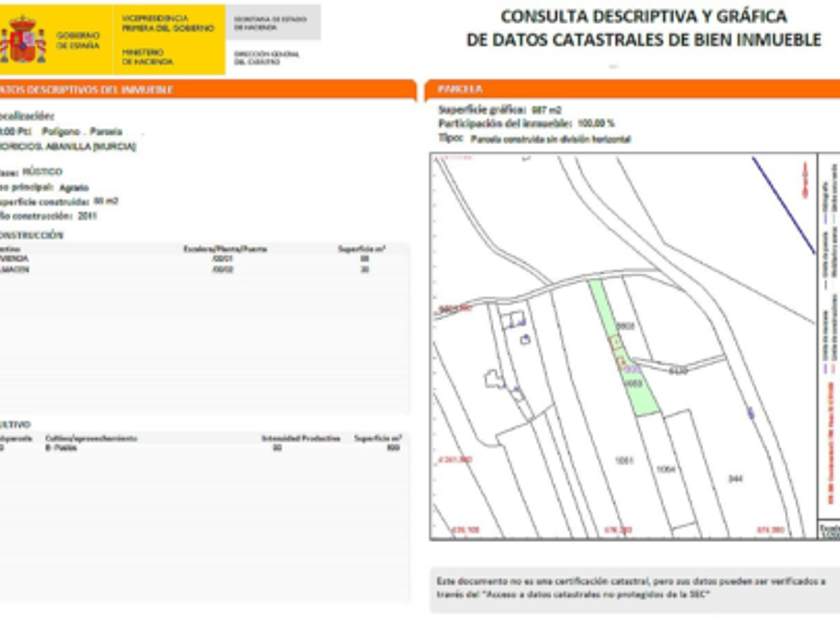This screenshot has width=840, height=630.
Task: Click the 'VIVIENDA' row in construction table
Action: [204, 259]
